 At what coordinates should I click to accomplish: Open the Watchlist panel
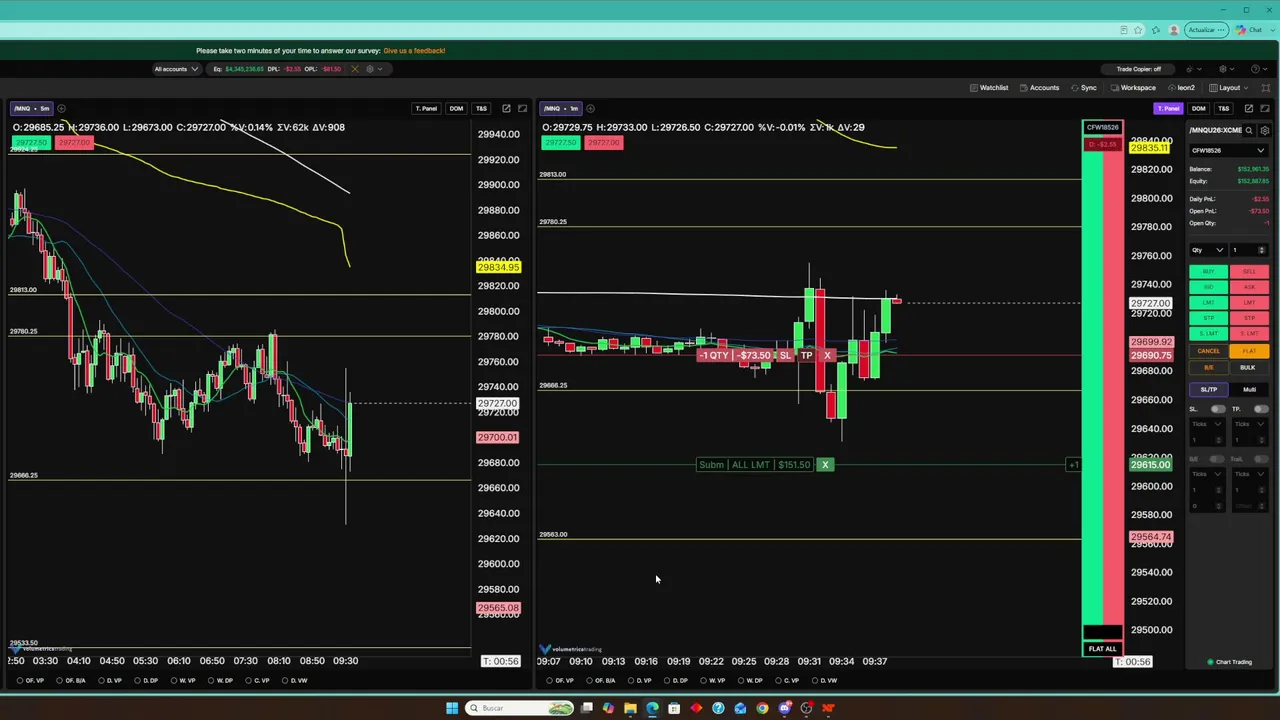pos(988,88)
